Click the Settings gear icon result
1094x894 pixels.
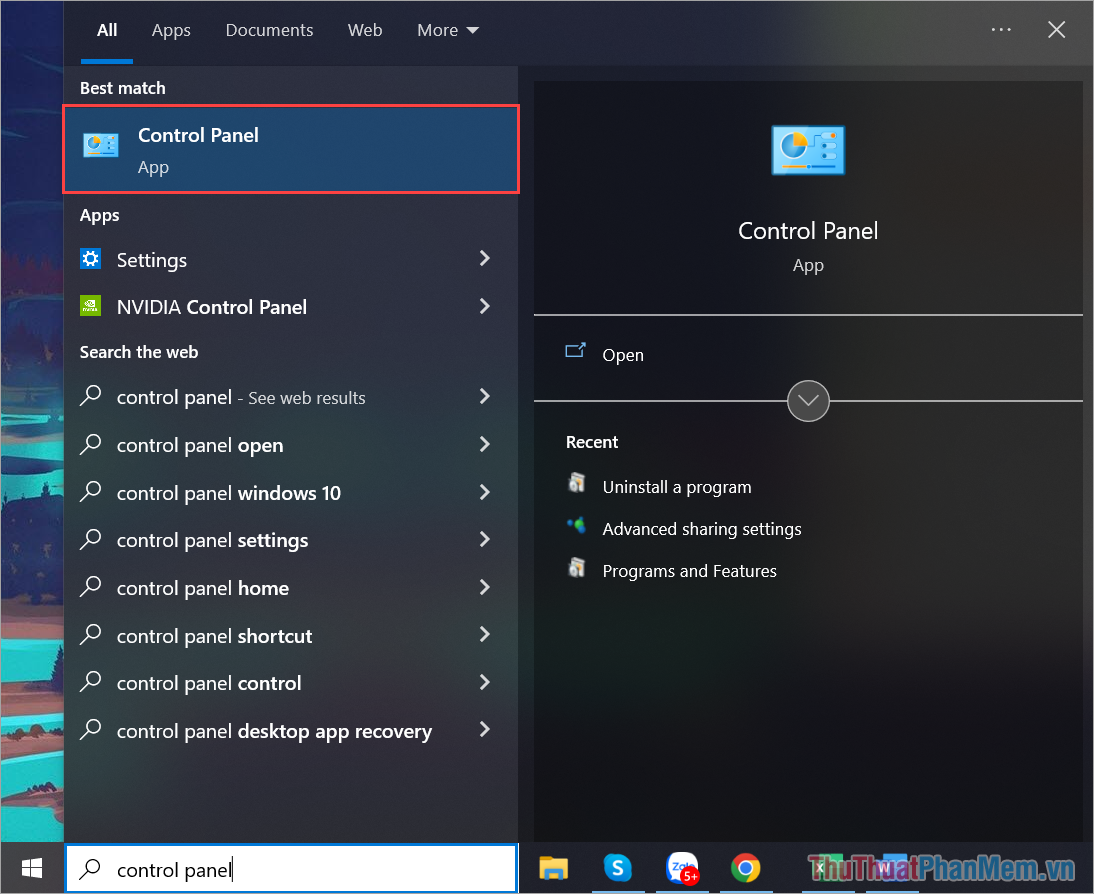[x=91, y=260]
